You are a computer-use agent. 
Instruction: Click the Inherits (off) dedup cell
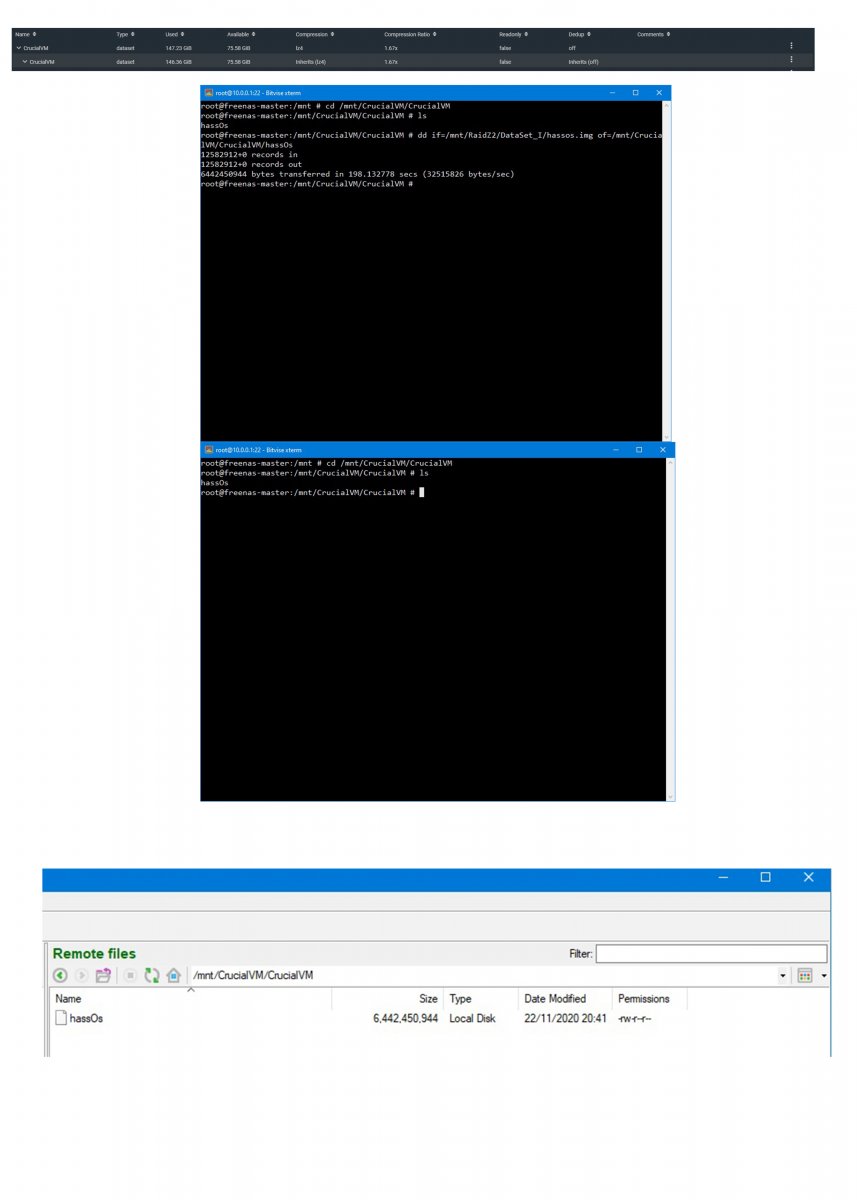(x=583, y=62)
